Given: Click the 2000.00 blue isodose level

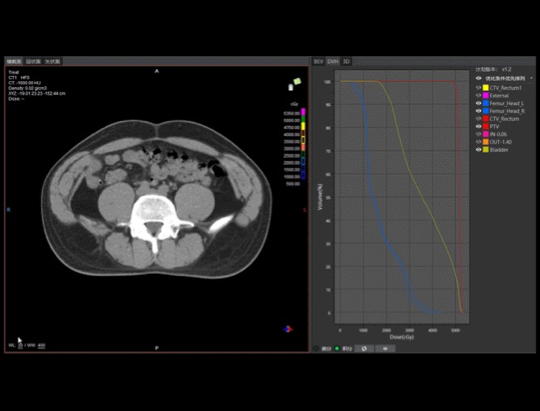Looking at the screenshot, I should 303,162.
